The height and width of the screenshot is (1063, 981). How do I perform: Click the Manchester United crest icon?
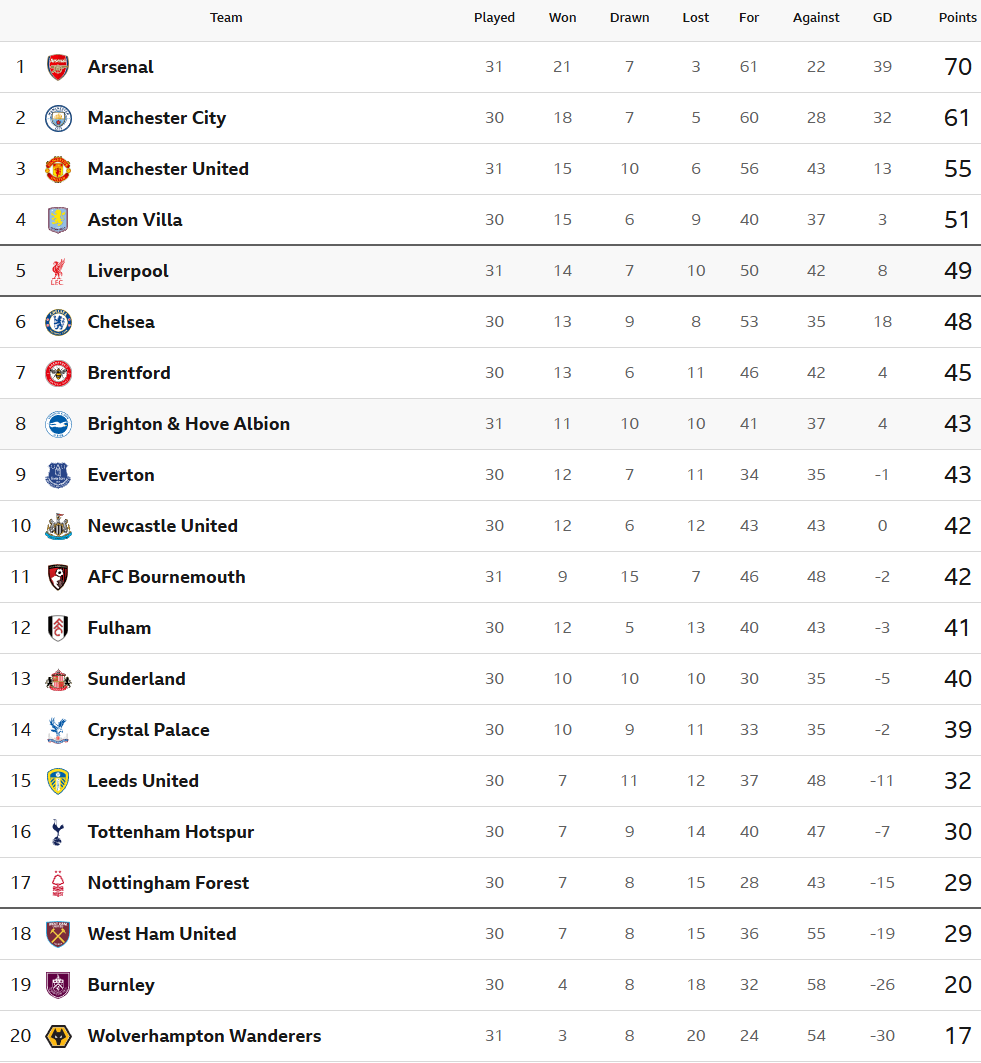point(58,169)
